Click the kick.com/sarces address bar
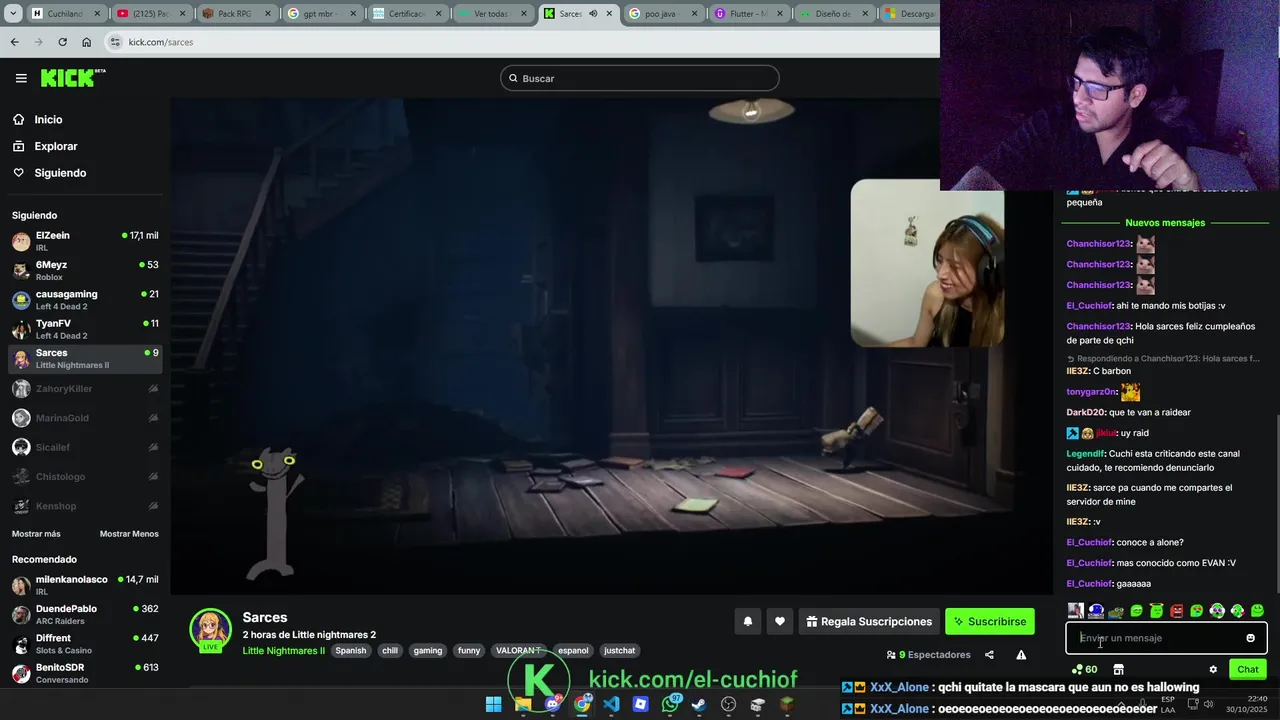 (x=520, y=42)
